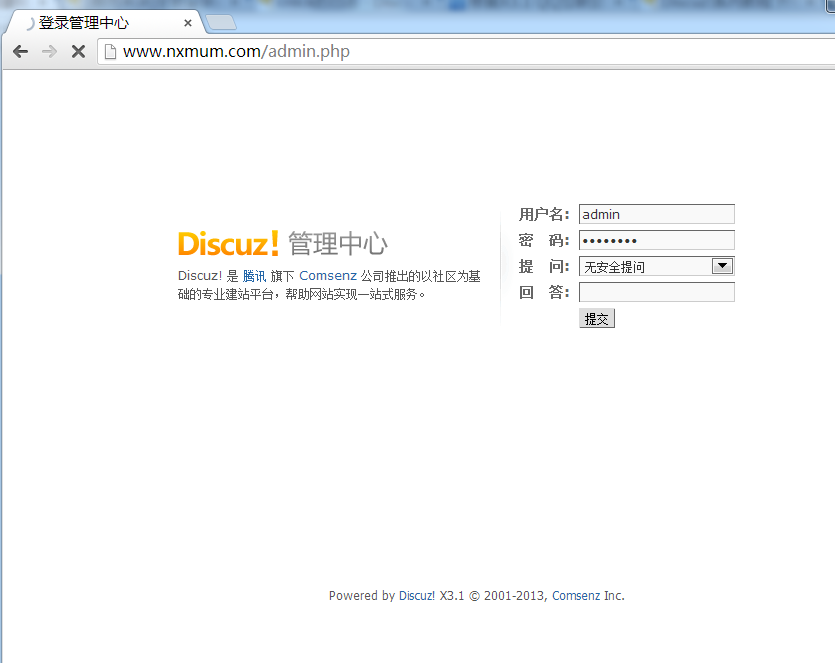
Task: Click the Discuz! link in the footer
Action: point(417,595)
